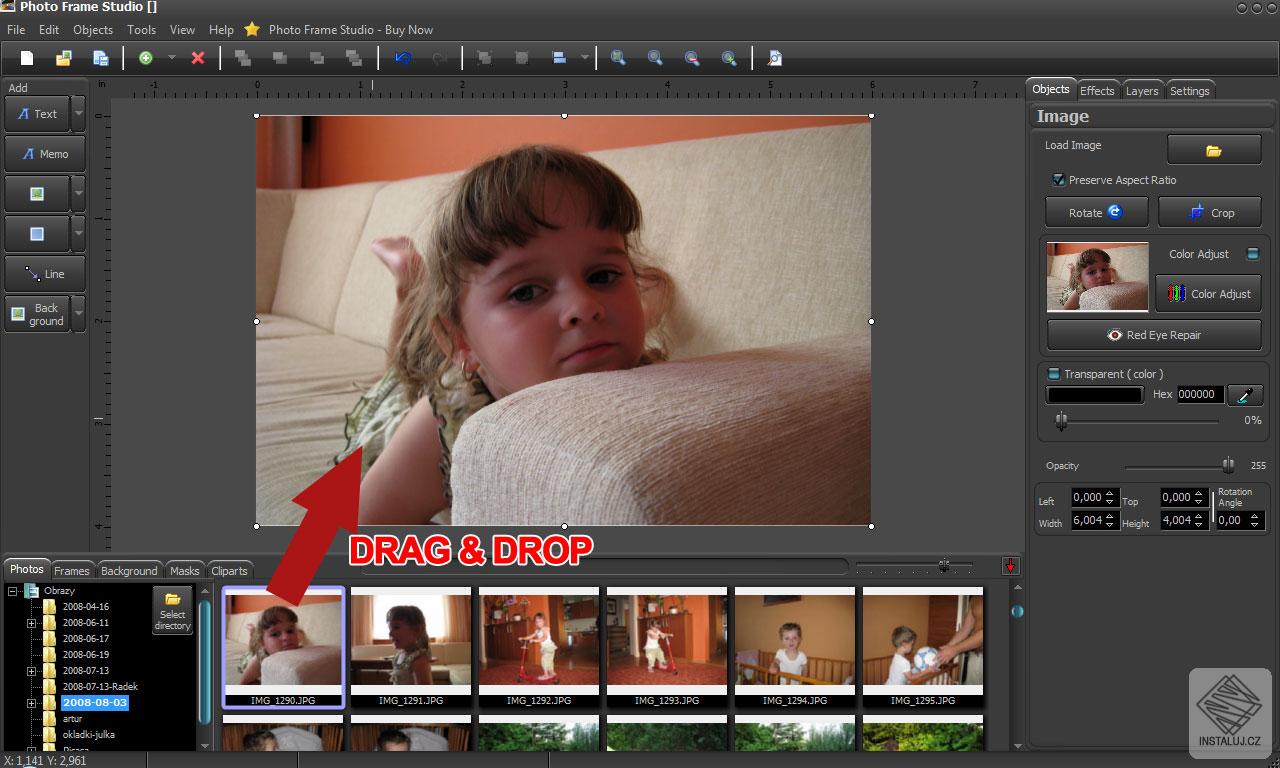Screen dimensions: 1280x768
Task: Switch to the Effects tab
Action: point(1097,90)
